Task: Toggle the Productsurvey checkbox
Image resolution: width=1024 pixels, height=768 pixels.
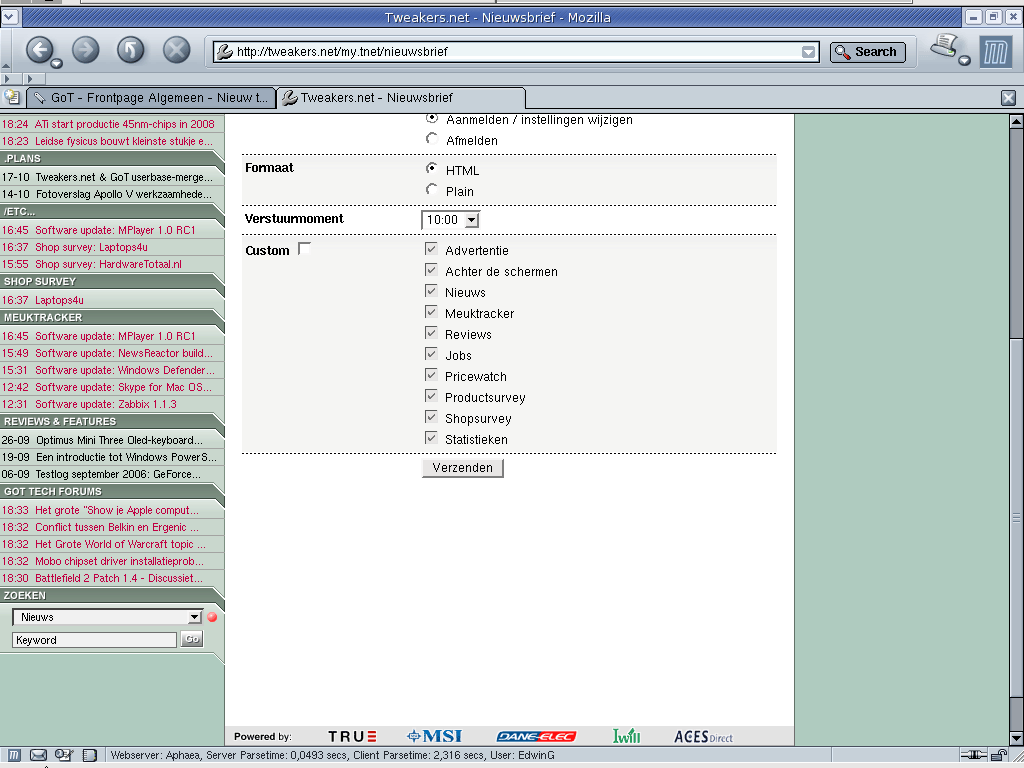Action: [x=431, y=396]
